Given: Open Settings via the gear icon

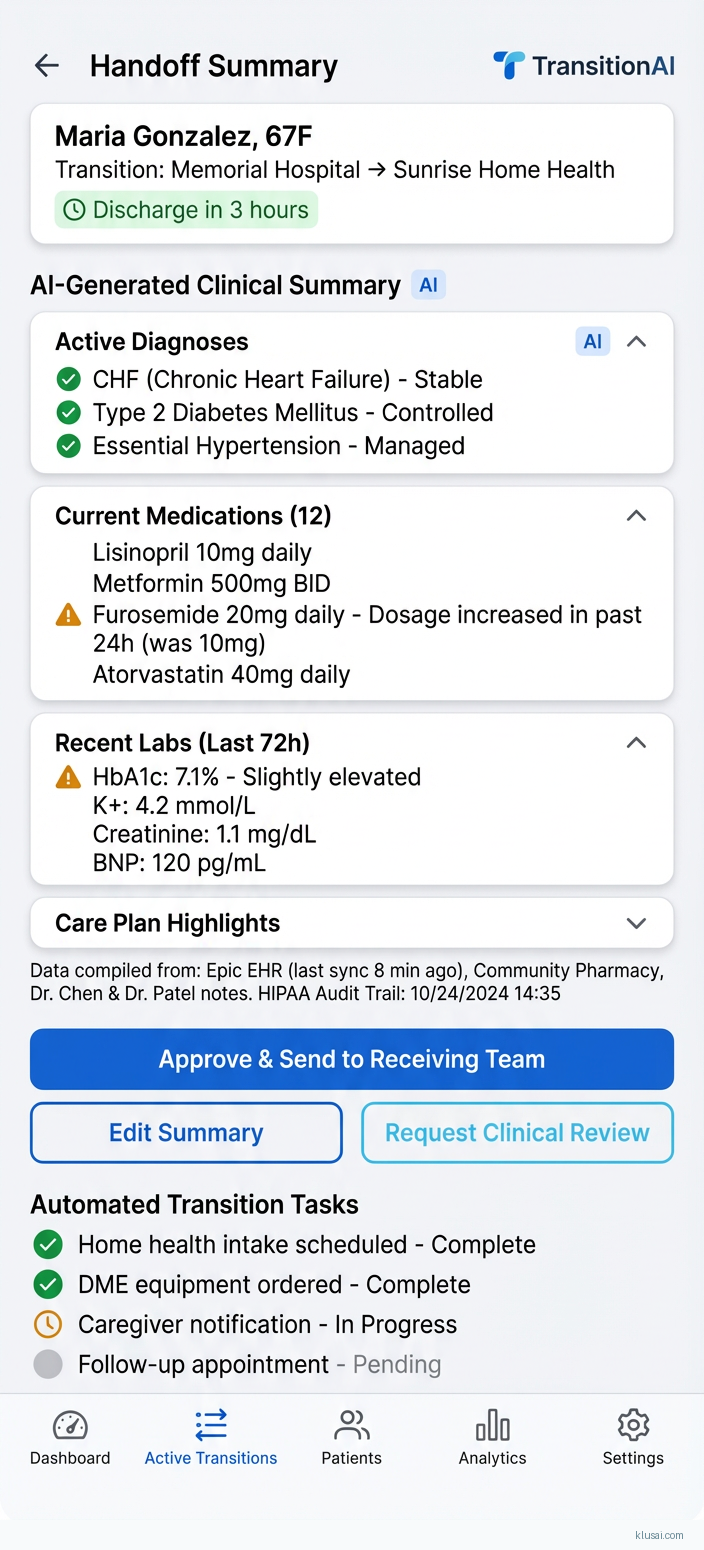Looking at the screenshot, I should click(x=633, y=1424).
